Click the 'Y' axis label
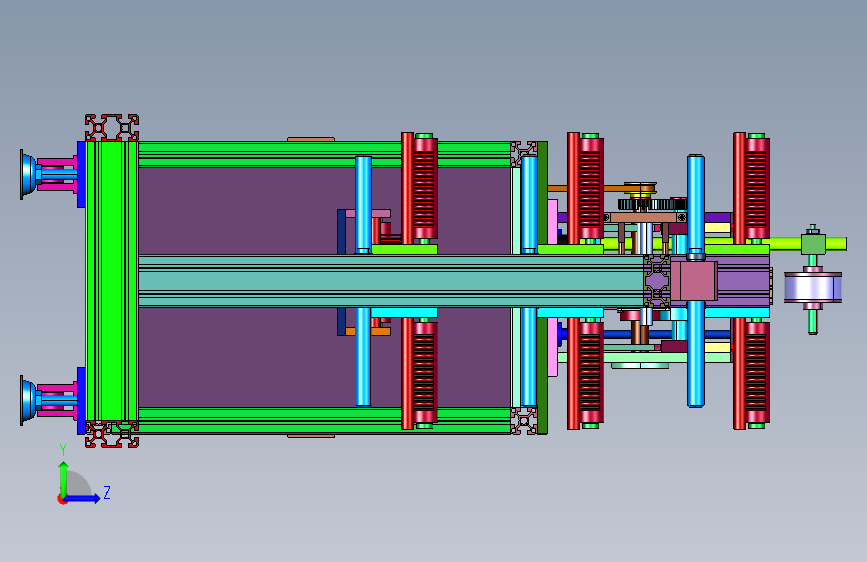867x562 pixels. click(63, 450)
